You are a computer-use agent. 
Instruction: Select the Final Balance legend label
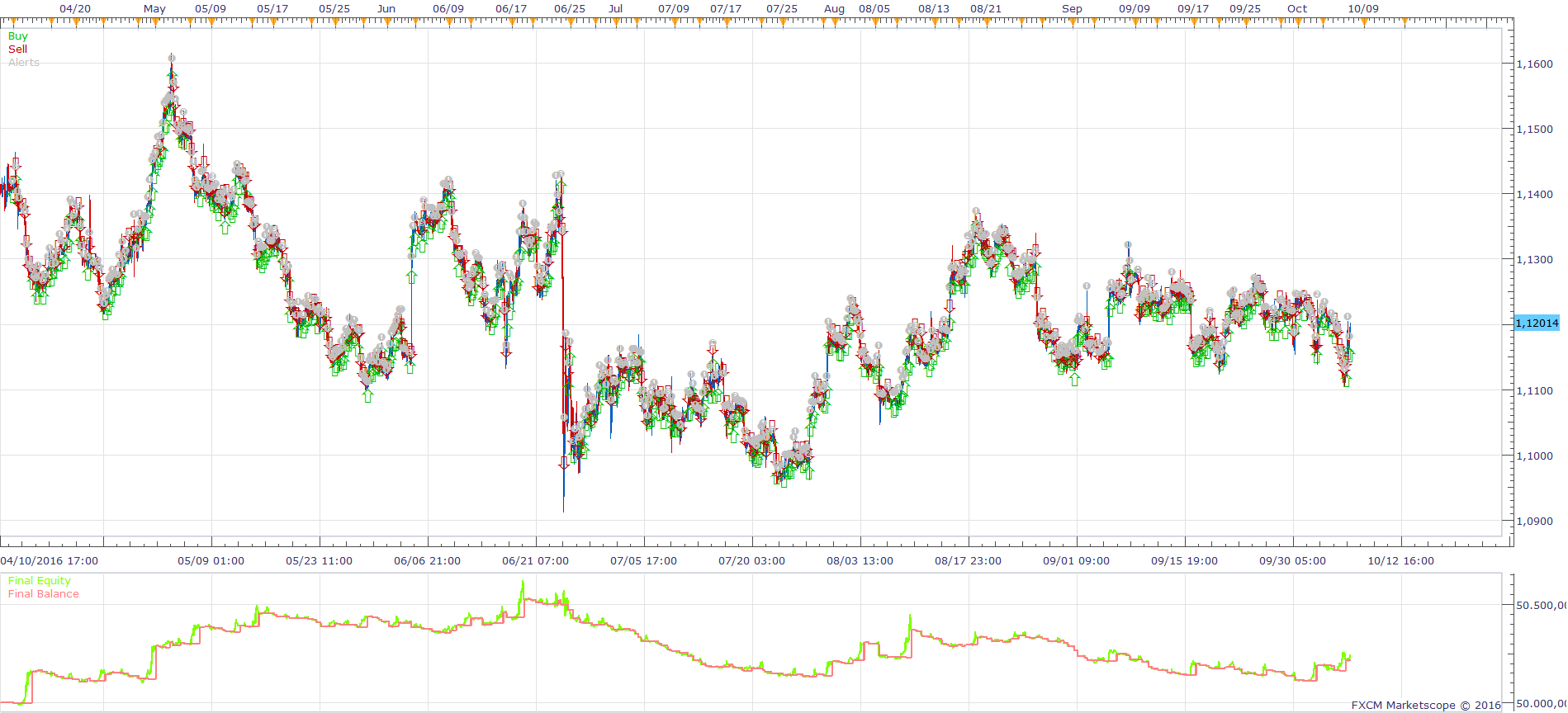point(44,594)
